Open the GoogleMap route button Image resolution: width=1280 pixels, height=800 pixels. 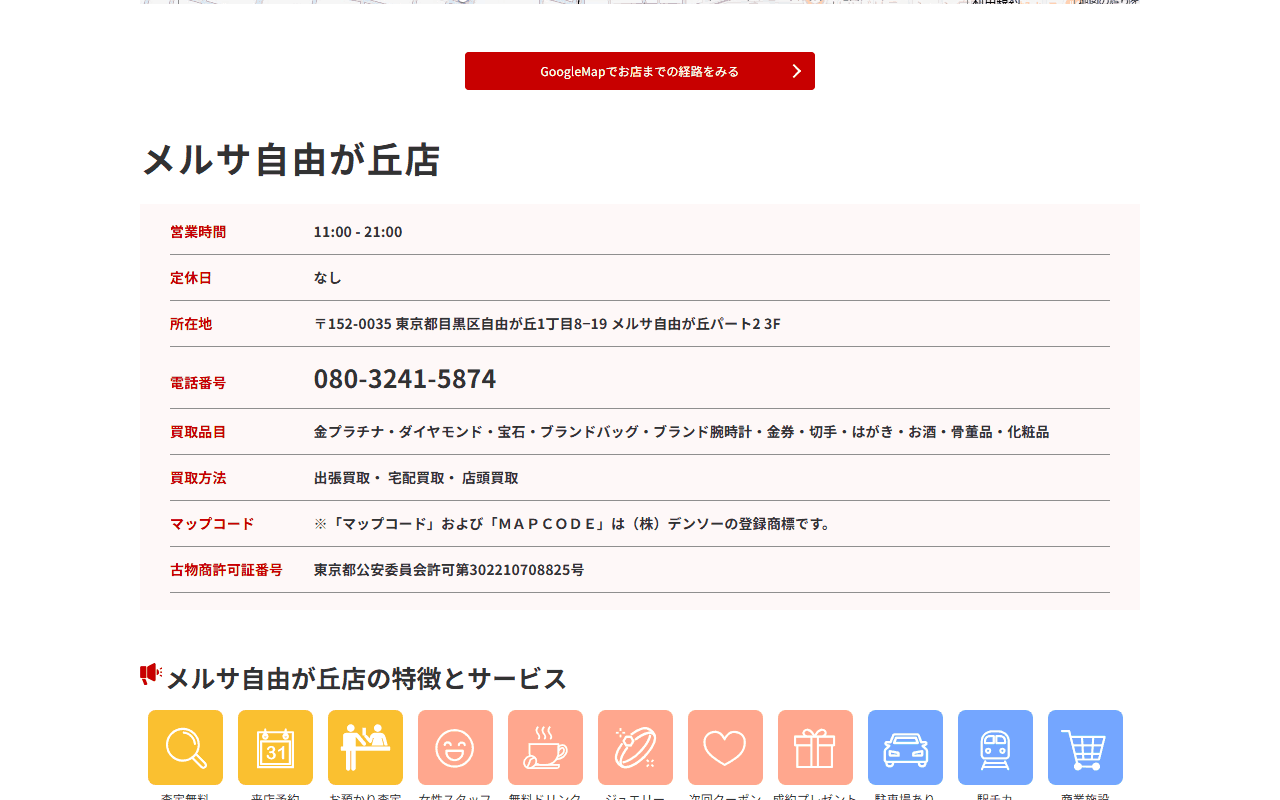(x=640, y=71)
